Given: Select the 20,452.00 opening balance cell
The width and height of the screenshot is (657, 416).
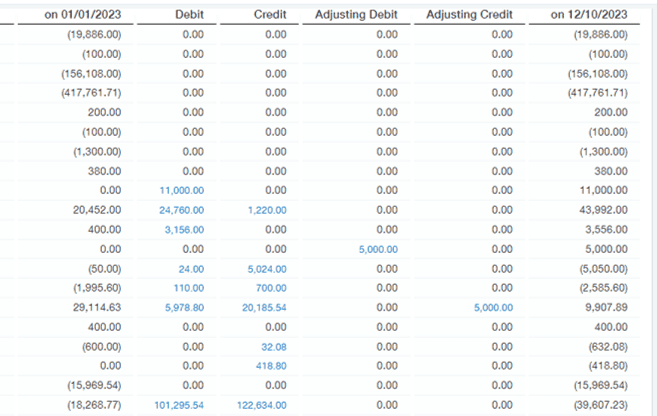Looking at the screenshot, I should (97, 210).
